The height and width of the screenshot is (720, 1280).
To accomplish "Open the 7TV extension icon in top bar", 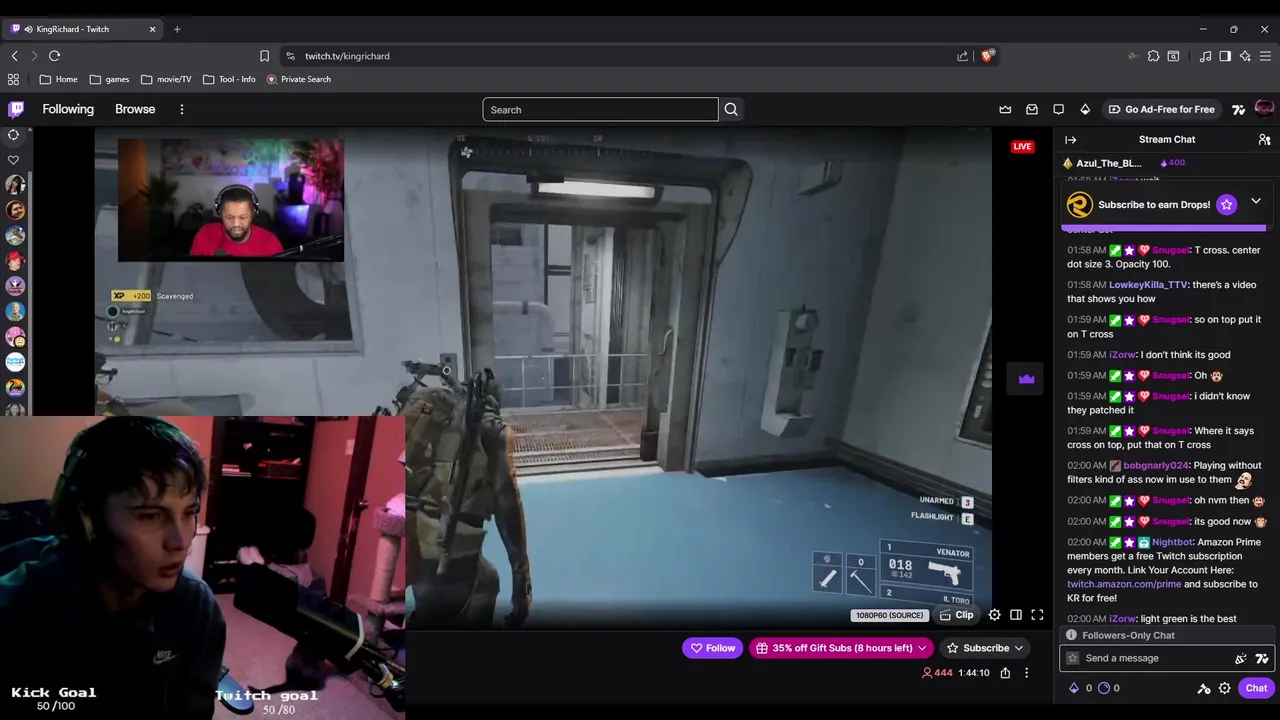I will point(1239,109).
